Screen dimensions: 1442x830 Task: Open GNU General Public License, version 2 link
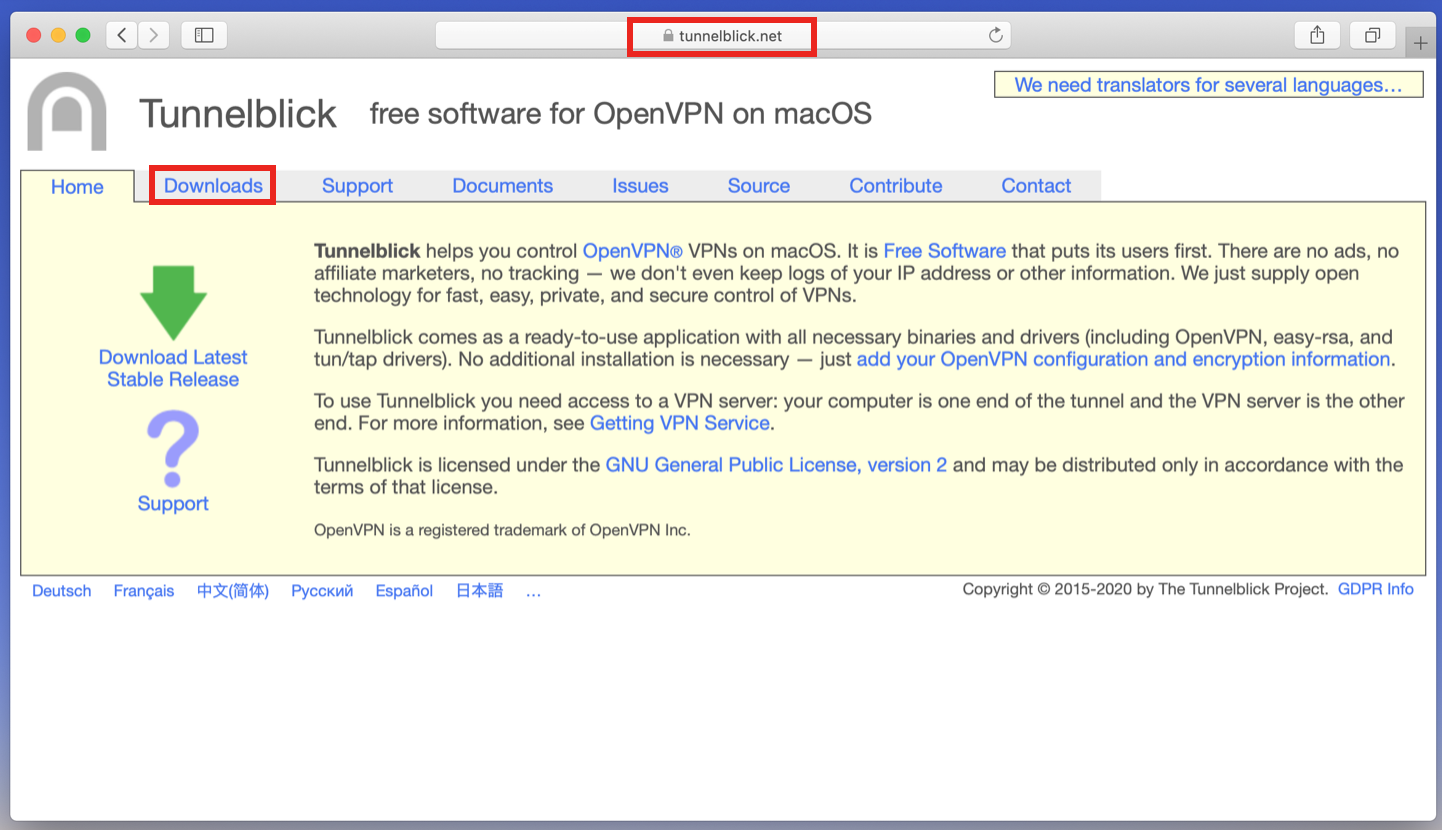click(x=776, y=465)
